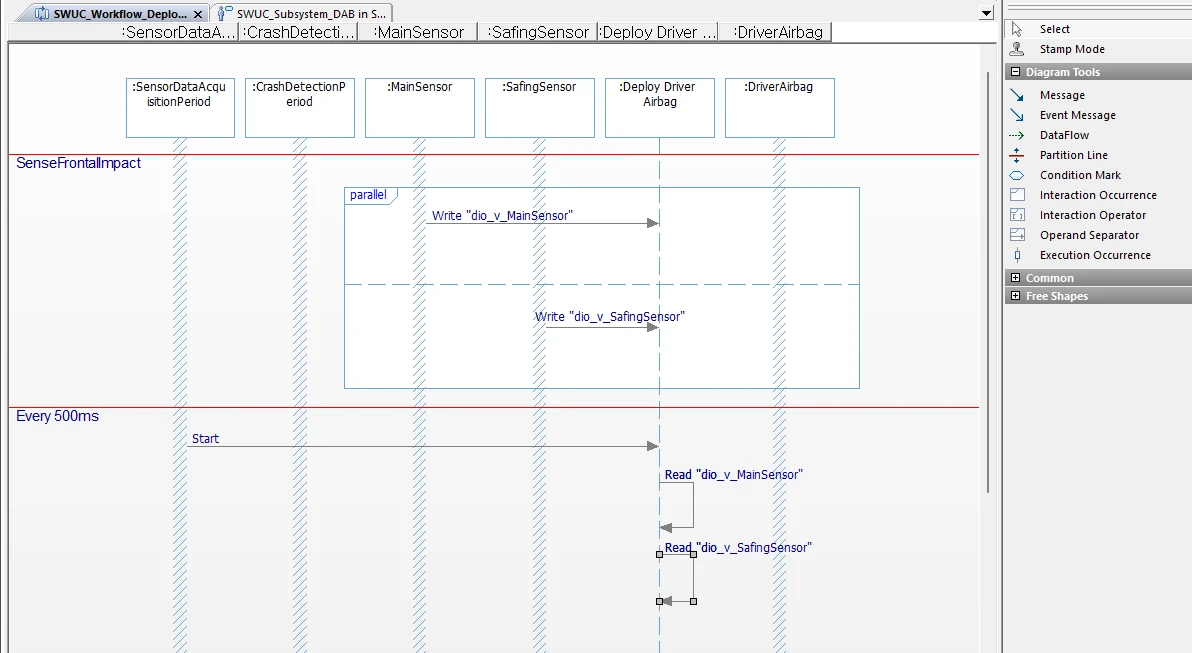
Task: Collapse the Diagram Tools section
Action: [x=1016, y=71]
